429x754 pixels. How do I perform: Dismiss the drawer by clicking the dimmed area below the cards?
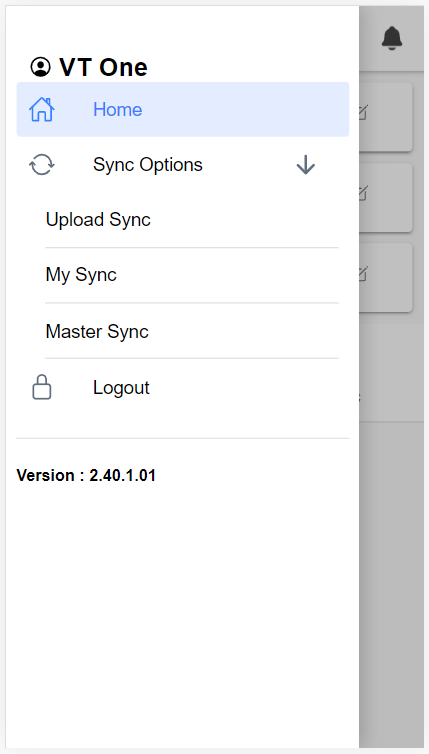coord(391,577)
